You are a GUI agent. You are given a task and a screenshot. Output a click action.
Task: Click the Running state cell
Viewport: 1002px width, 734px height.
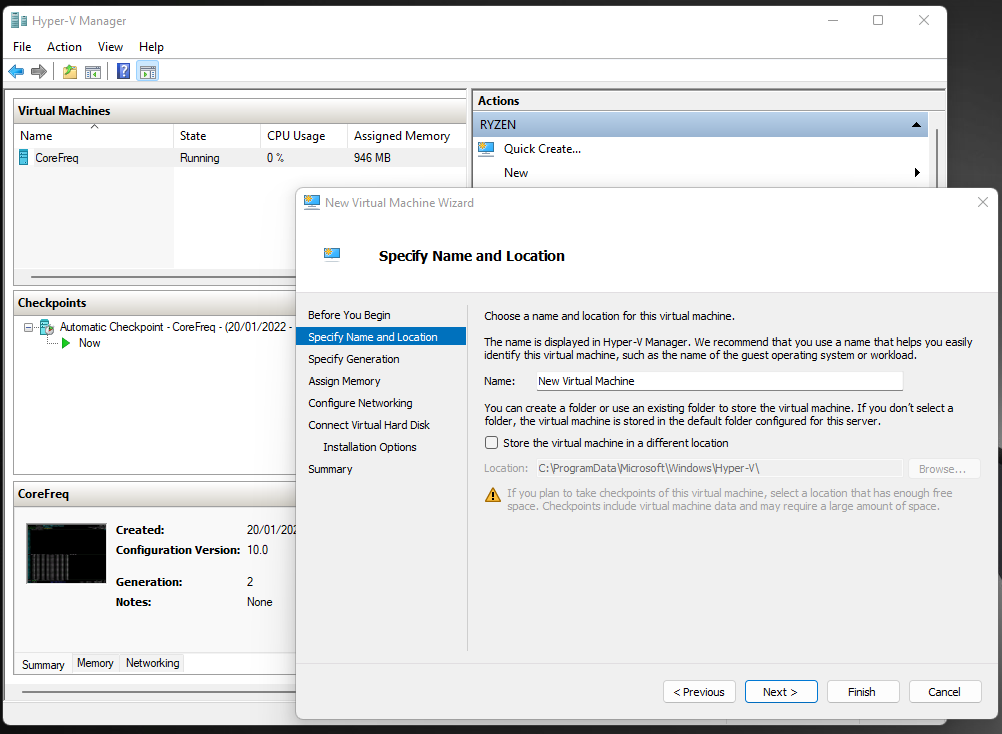coord(199,158)
